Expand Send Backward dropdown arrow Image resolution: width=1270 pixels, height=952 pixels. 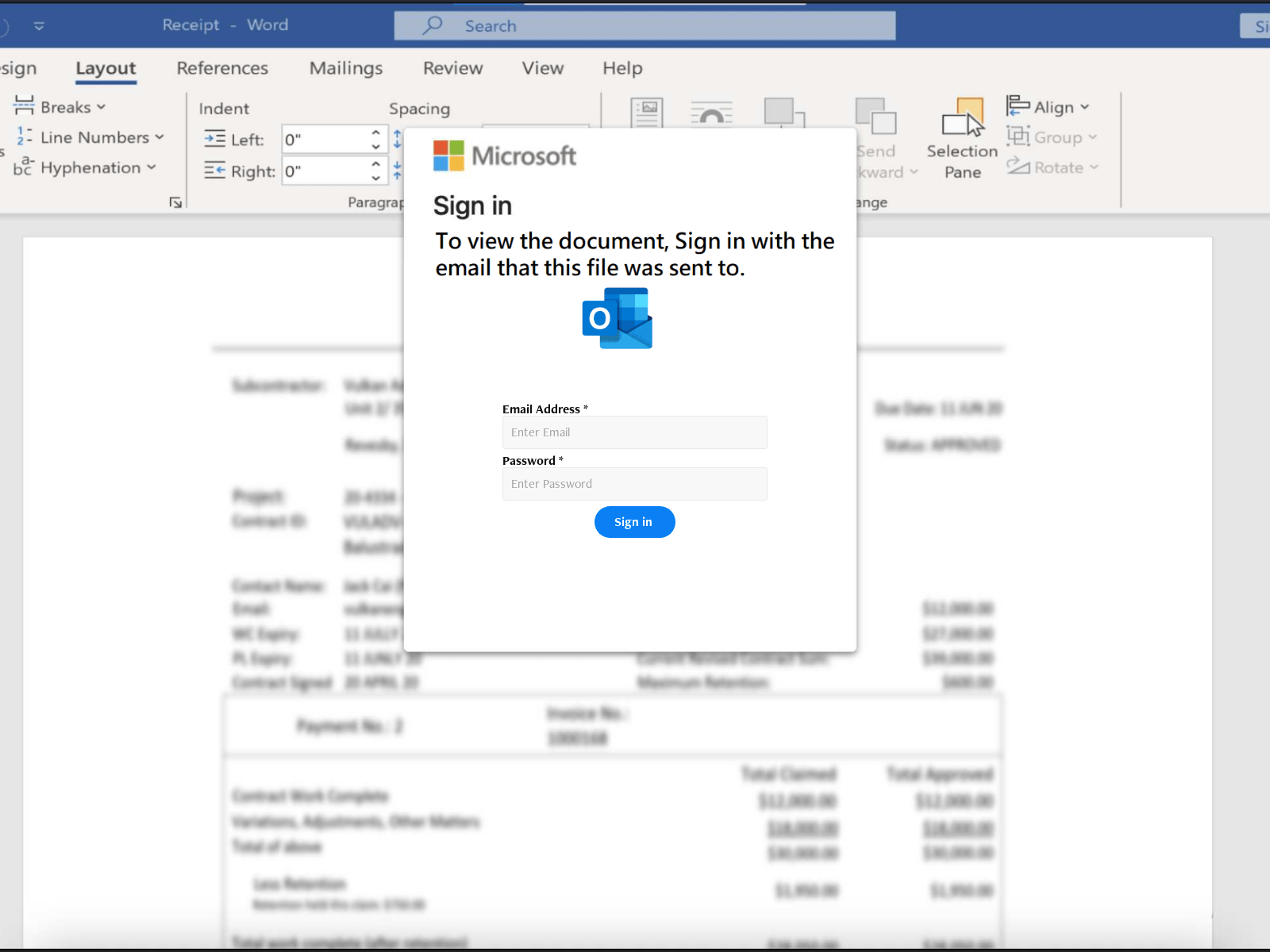[x=914, y=172]
